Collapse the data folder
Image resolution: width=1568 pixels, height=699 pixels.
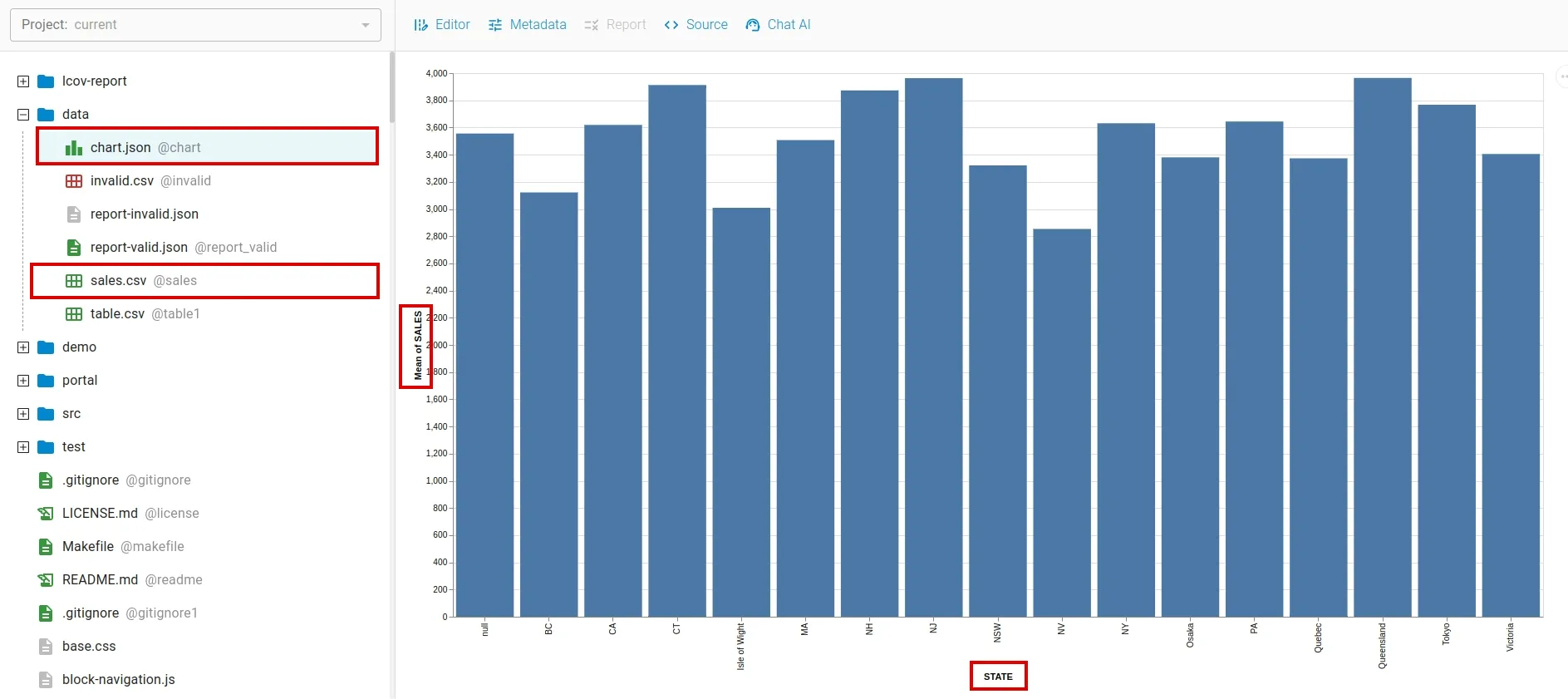23,115
